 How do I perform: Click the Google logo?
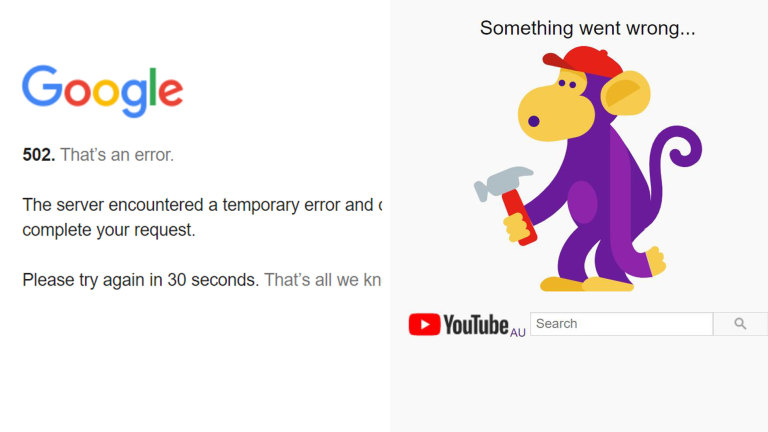[102, 91]
